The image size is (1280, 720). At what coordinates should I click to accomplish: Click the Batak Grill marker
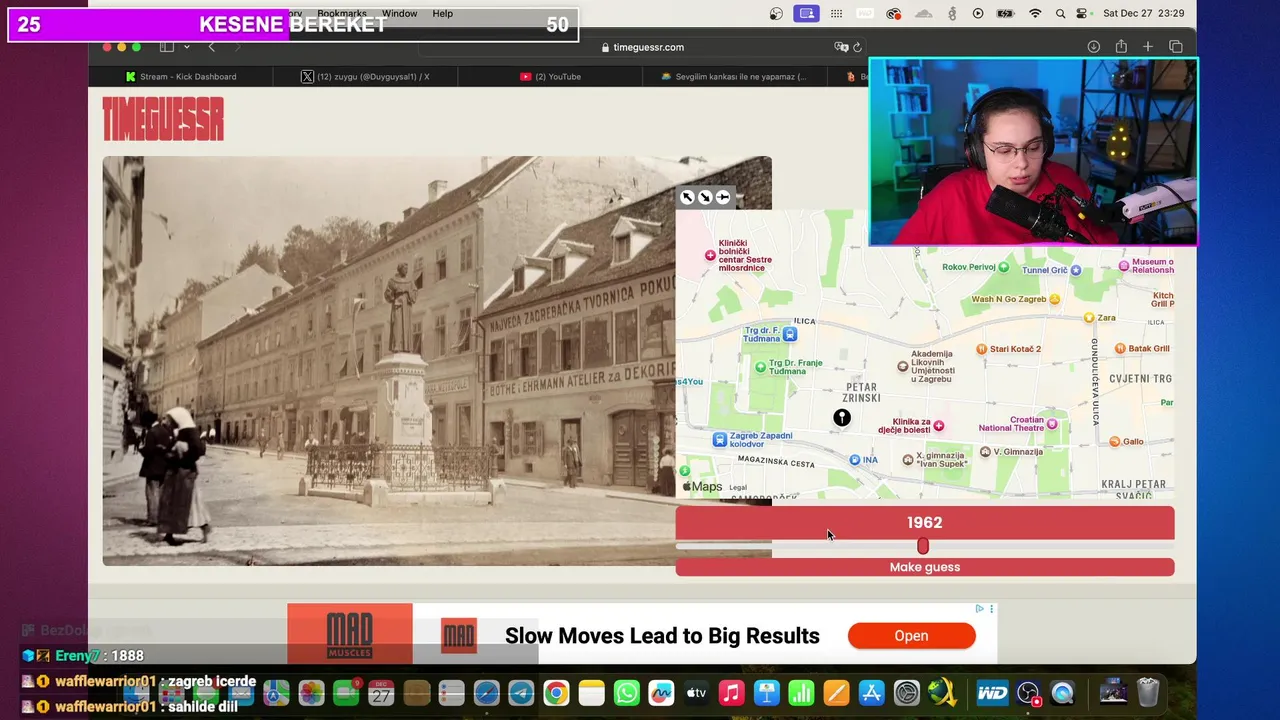(x=1121, y=349)
